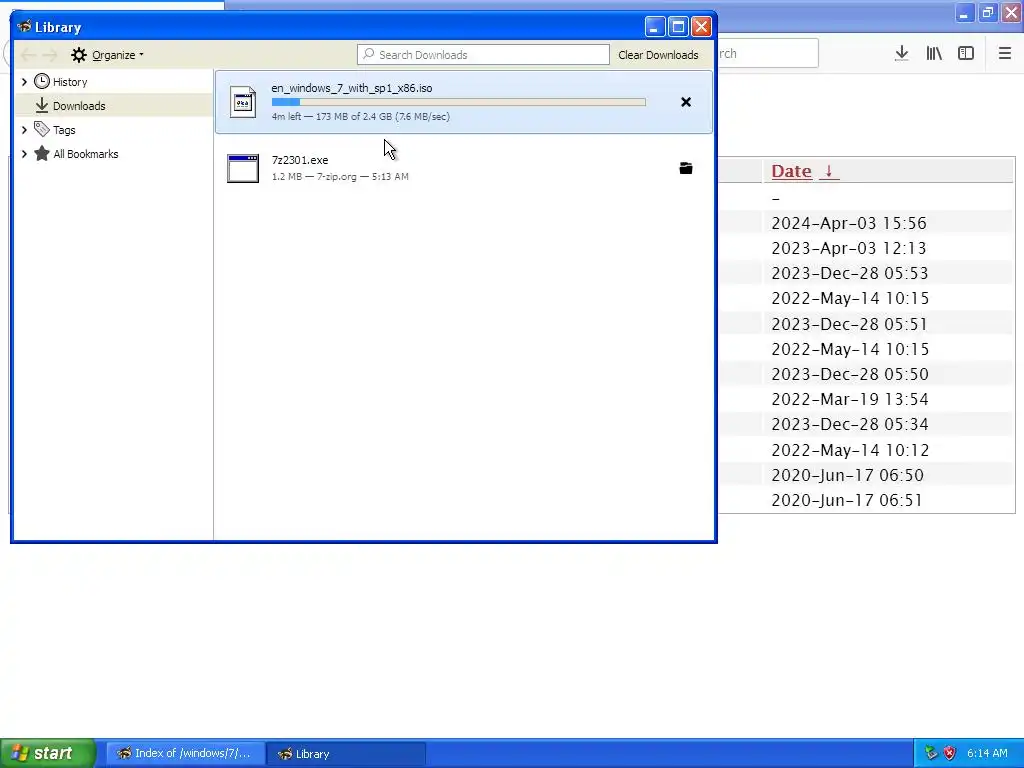Click the red shield security tray icon
The width and height of the screenshot is (1024, 768).
tap(950, 753)
